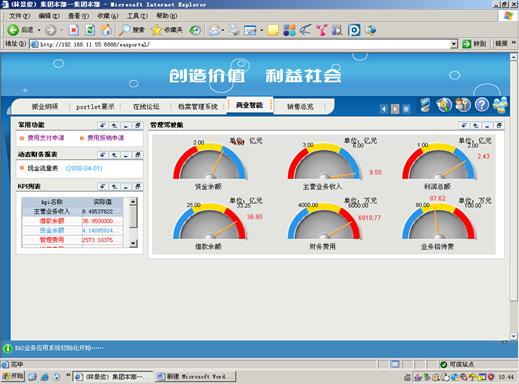The height and width of the screenshot is (384, 519).
Task: Expand the mail toolbar button dropdown arrow
Action: [222, 30]
